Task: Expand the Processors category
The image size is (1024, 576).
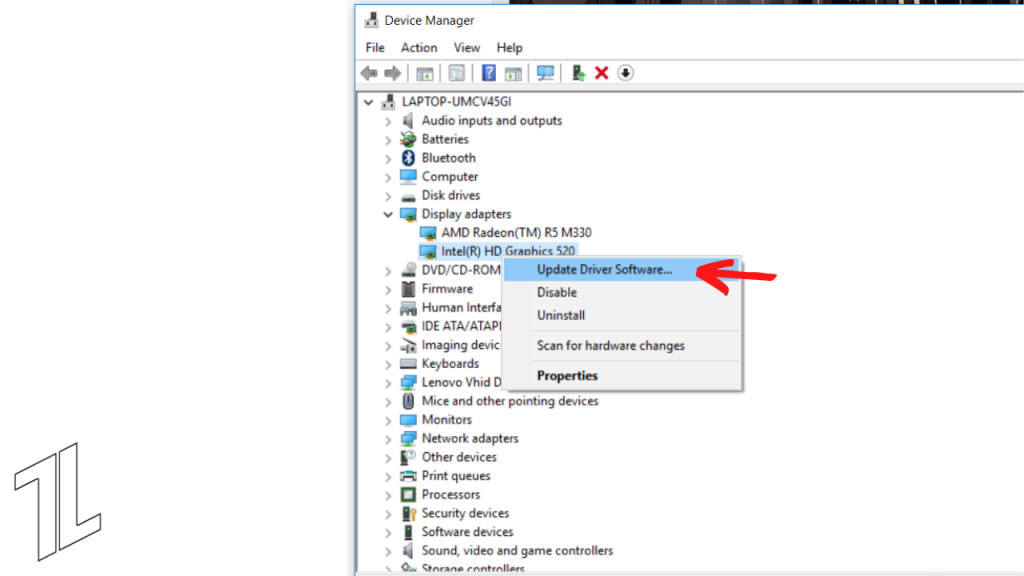Action: click(x=388, y=495)
